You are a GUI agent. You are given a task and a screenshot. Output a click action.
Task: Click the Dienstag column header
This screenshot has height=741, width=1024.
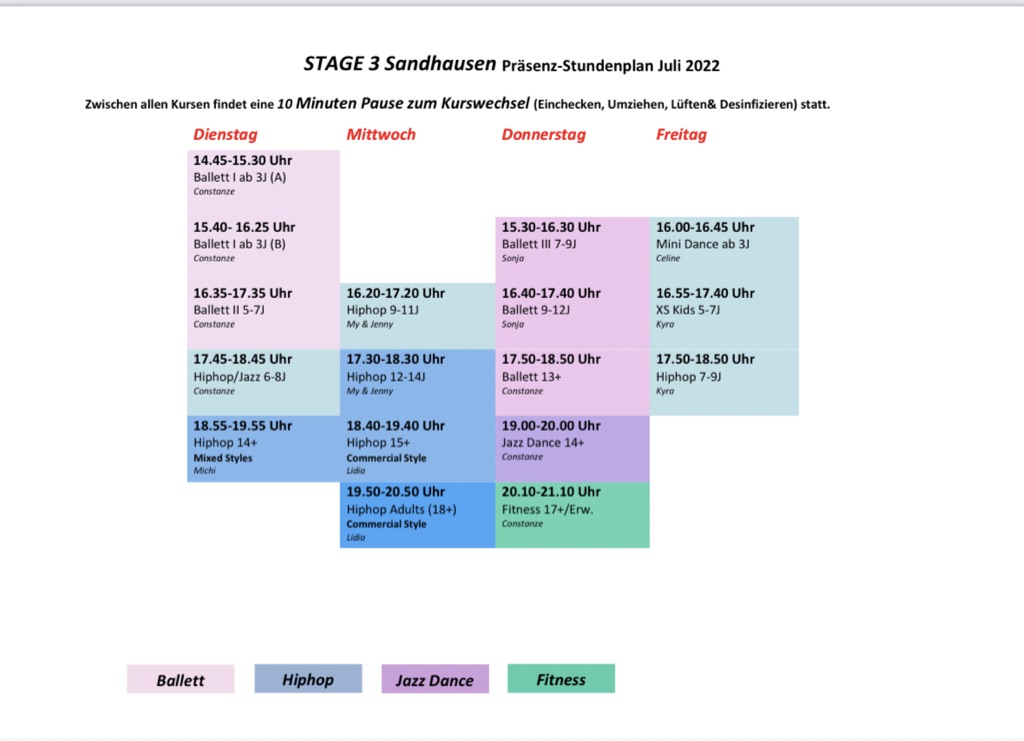tap(225, 135)
